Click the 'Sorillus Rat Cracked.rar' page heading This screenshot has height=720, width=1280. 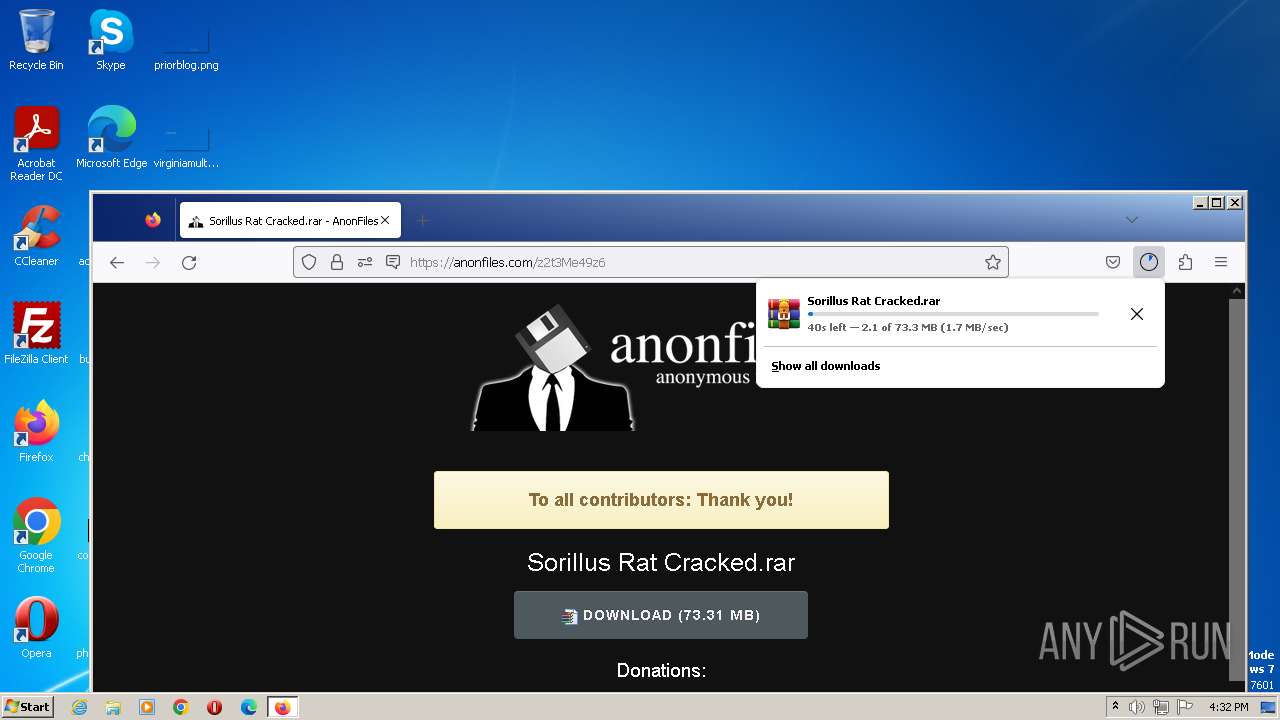661,562
